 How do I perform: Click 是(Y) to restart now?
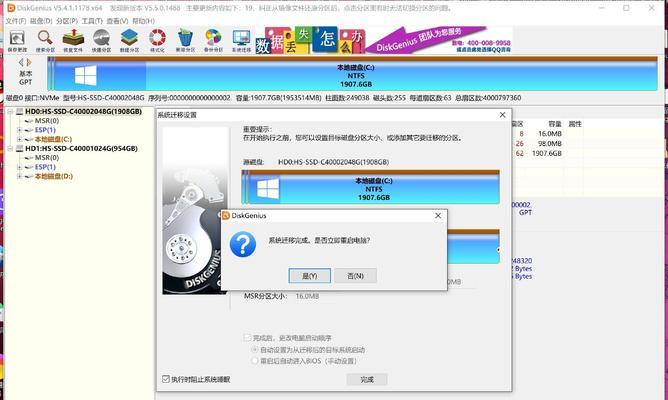click(x=310, y=276)
